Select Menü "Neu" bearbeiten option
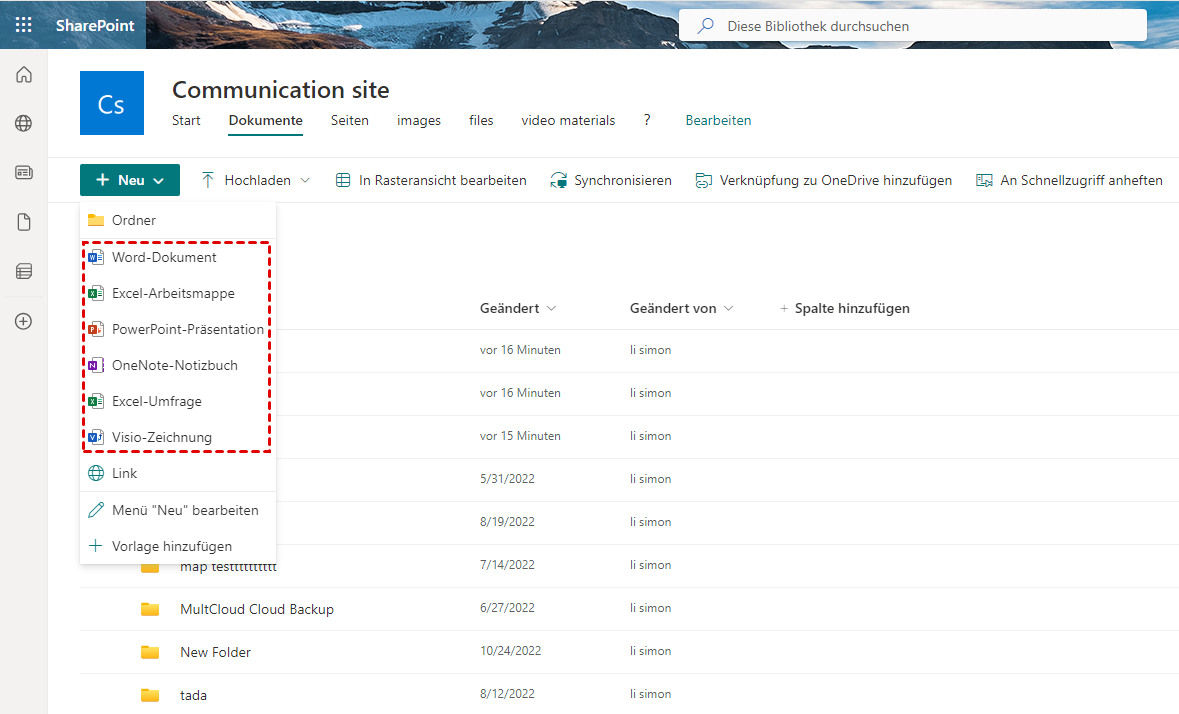The height and width of the screenshot is (714, 1179). (x=178, y=510)
